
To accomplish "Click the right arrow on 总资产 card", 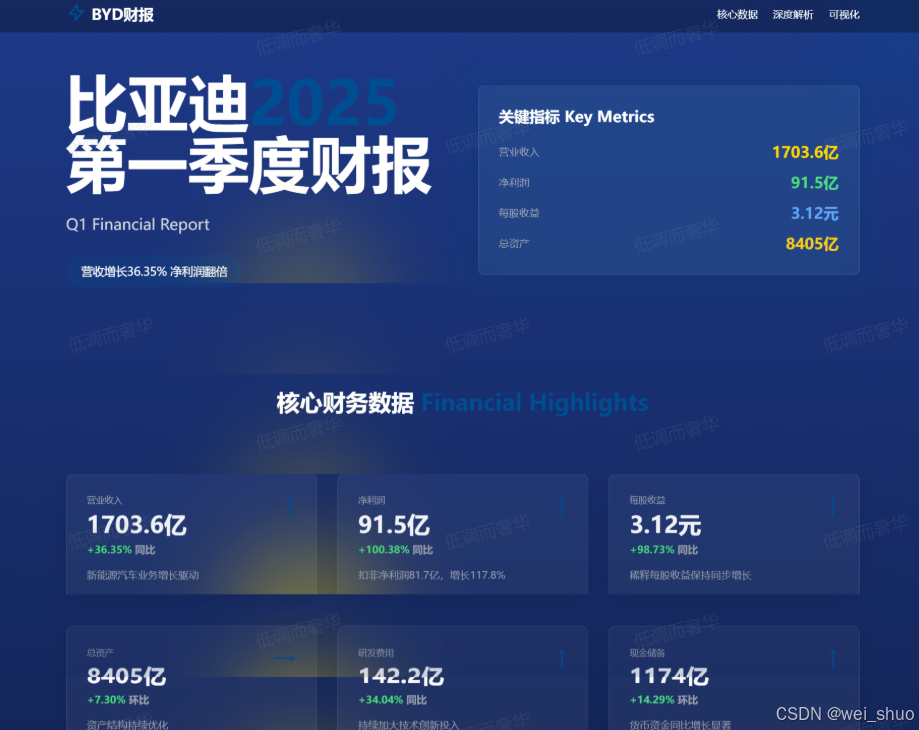I will tap(284, 659).
